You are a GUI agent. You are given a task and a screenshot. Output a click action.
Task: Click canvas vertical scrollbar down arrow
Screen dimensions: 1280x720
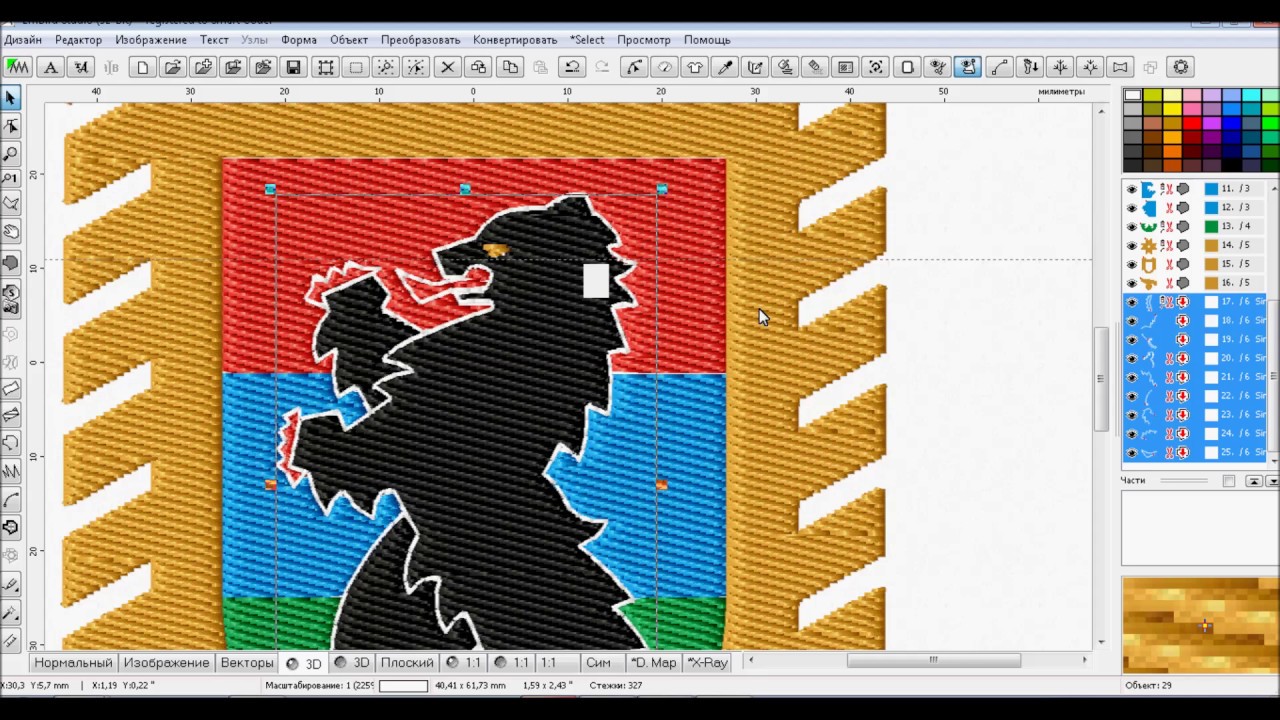(x=1102, y=642)
